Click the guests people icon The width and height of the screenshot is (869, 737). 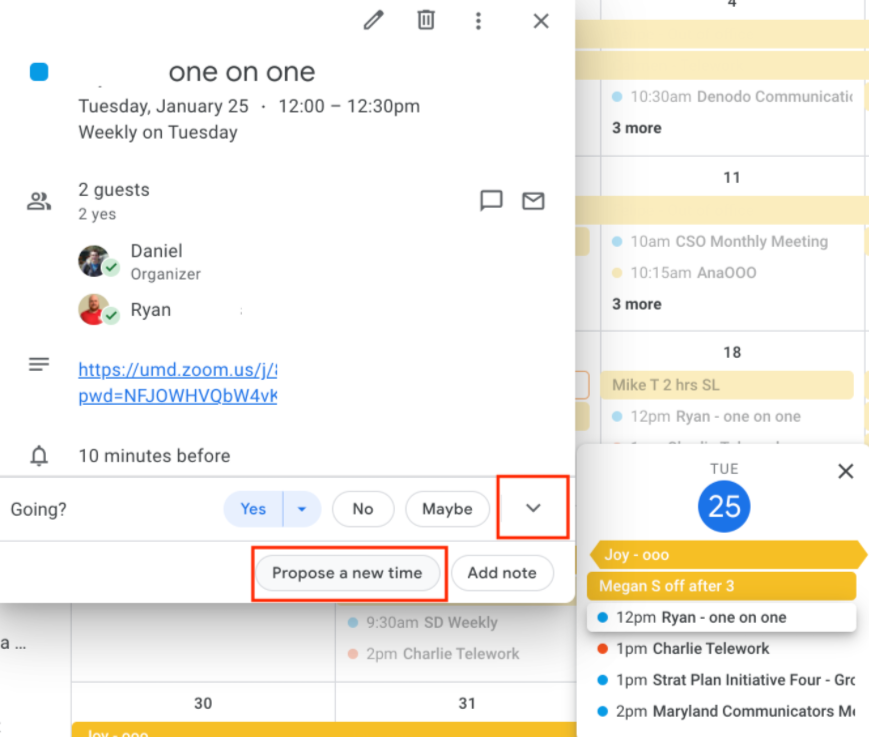[x=39, y=201]
